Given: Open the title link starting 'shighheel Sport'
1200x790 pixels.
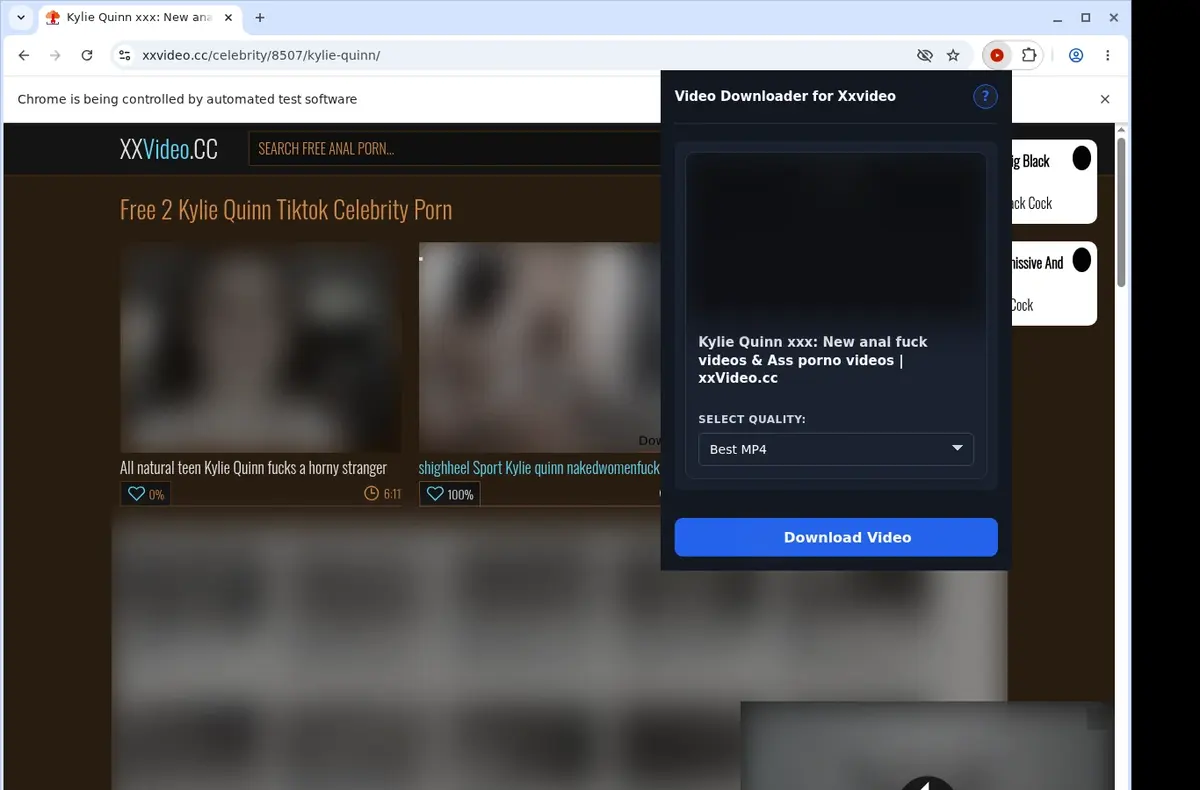Looking at the screenshot, I should point(539,467).
